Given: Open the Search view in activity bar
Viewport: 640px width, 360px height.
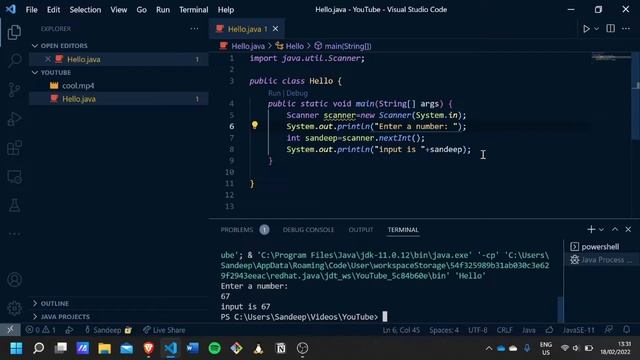Looking at the screenshot, I should click(14, 60).
